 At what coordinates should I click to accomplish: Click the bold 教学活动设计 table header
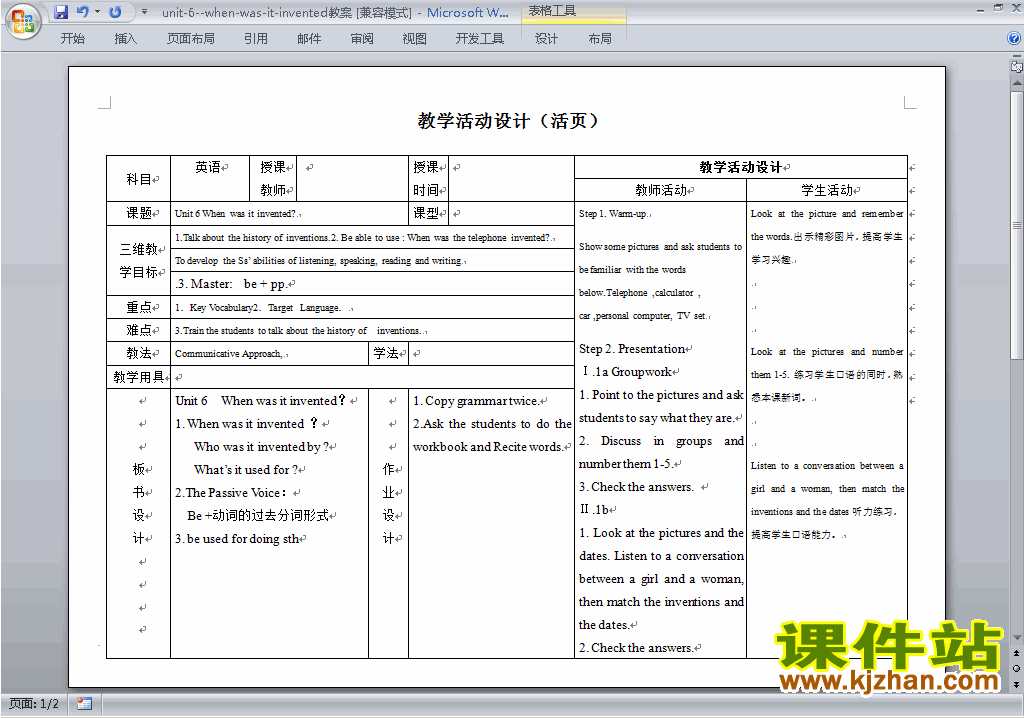741,167
